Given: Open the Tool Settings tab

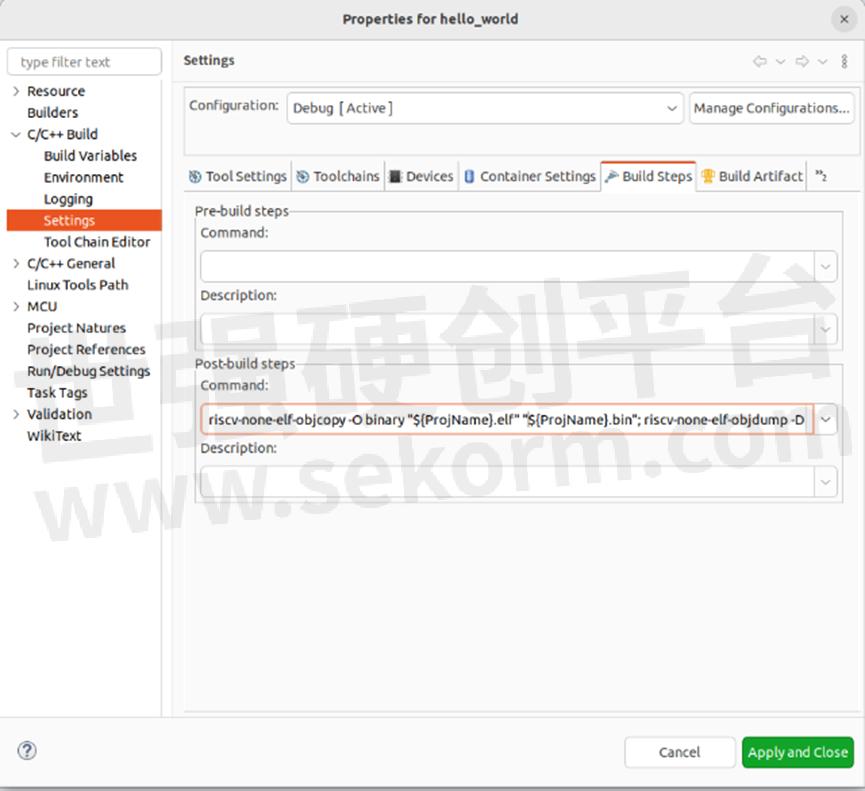Looking at the screenshot, I should pos(238,176).
